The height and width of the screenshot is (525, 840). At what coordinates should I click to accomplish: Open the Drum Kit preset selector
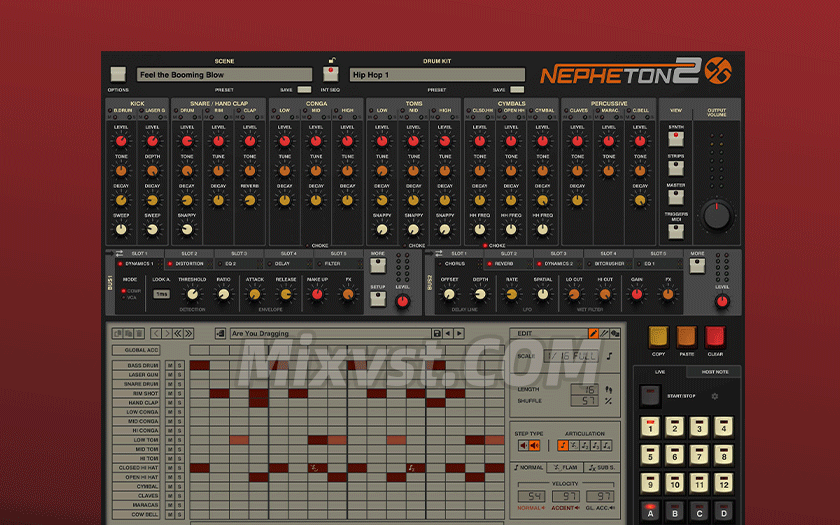436,75
